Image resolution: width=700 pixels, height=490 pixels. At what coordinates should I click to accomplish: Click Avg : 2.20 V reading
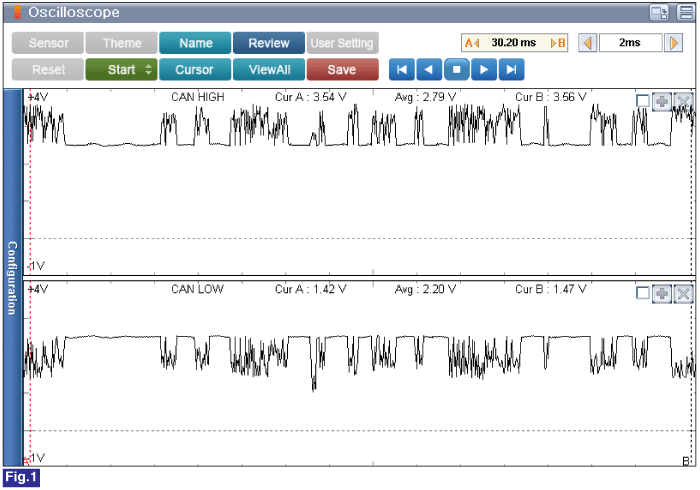425,289
